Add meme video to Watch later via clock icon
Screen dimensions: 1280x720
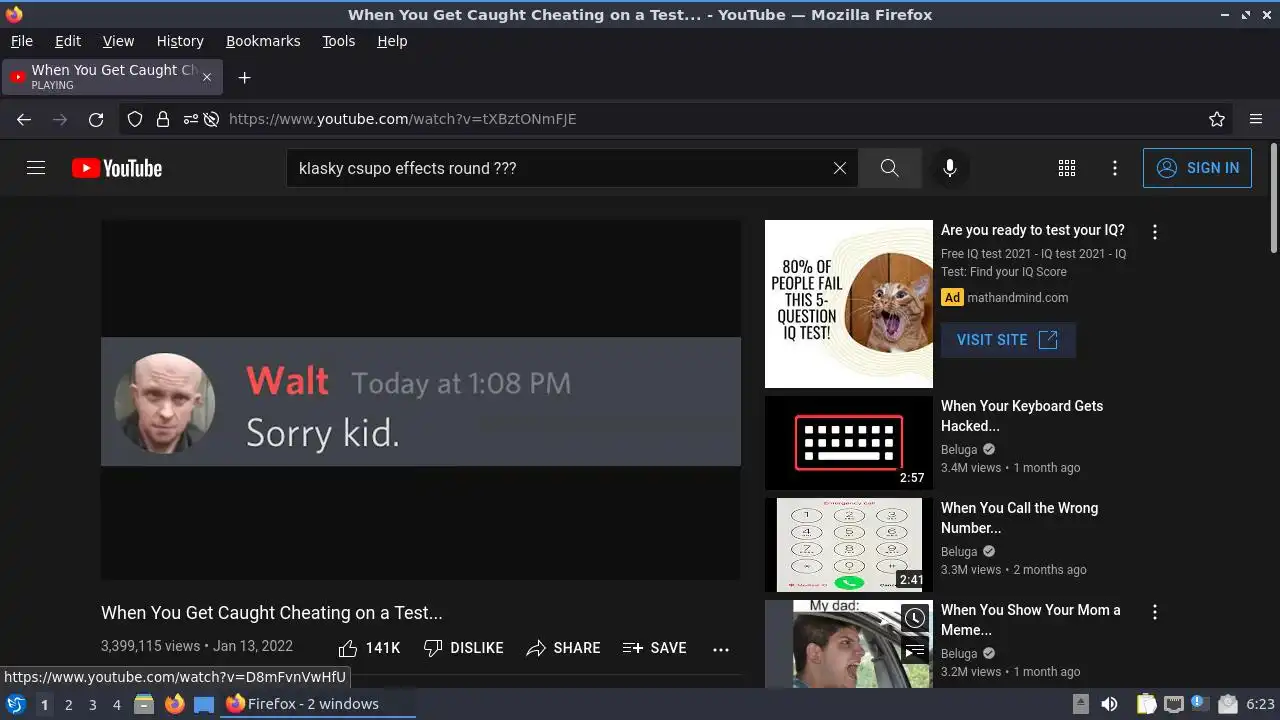(x=915, y=618)
